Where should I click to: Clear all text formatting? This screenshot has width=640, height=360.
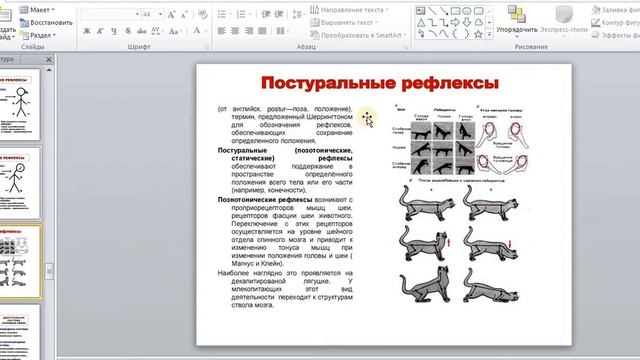[x=202, y=15]
